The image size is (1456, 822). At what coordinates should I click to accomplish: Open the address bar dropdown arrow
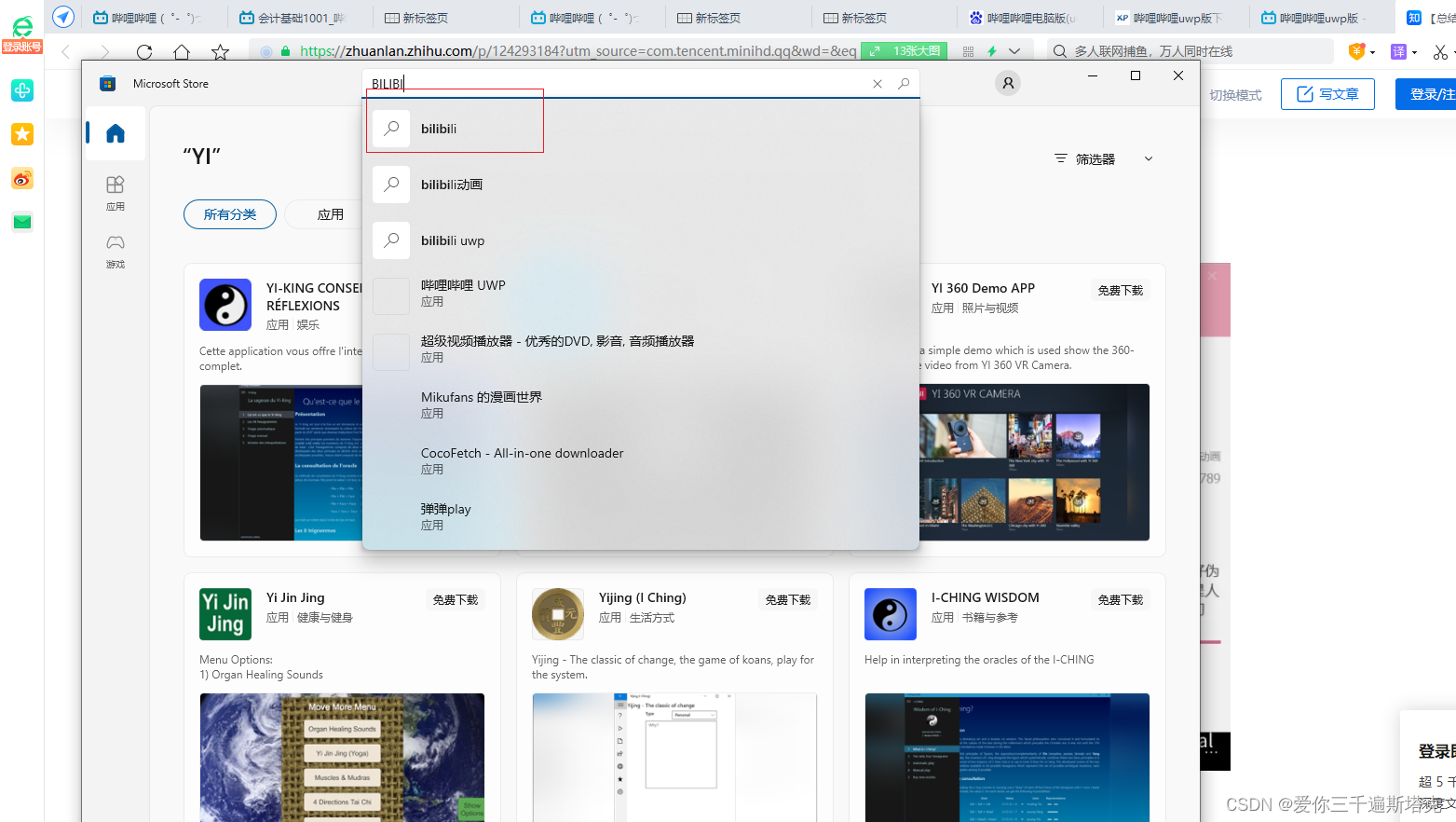(1014, 51)
